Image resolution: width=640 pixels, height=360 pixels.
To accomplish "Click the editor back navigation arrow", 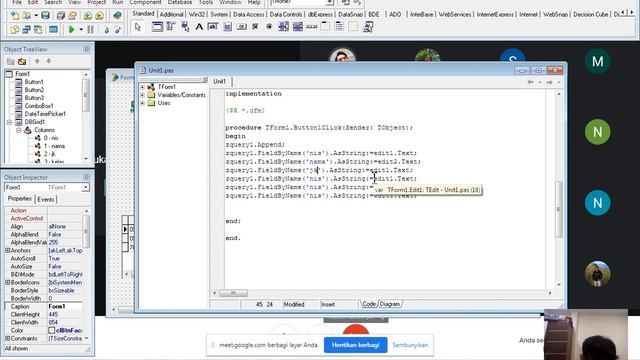I will [530, 82].
